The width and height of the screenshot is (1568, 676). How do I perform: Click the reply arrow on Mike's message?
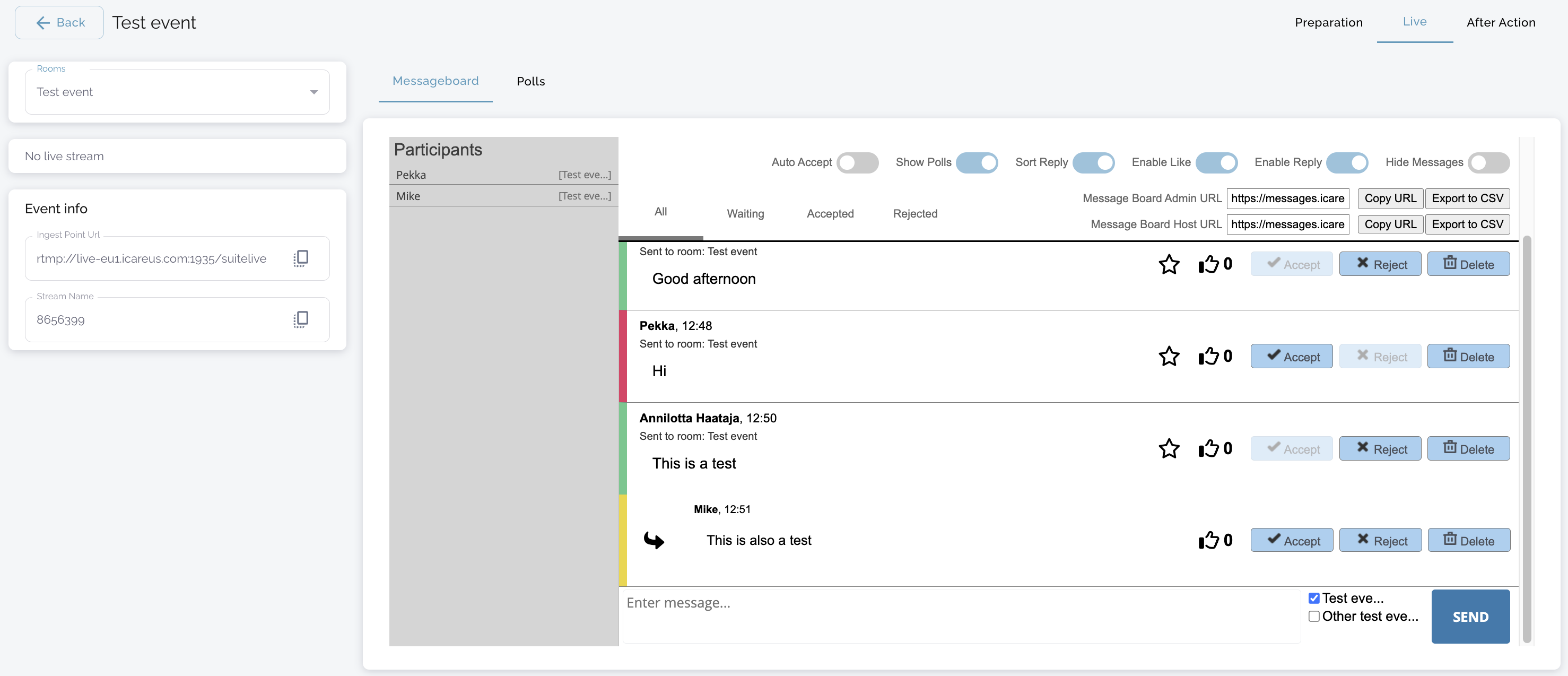654,540
